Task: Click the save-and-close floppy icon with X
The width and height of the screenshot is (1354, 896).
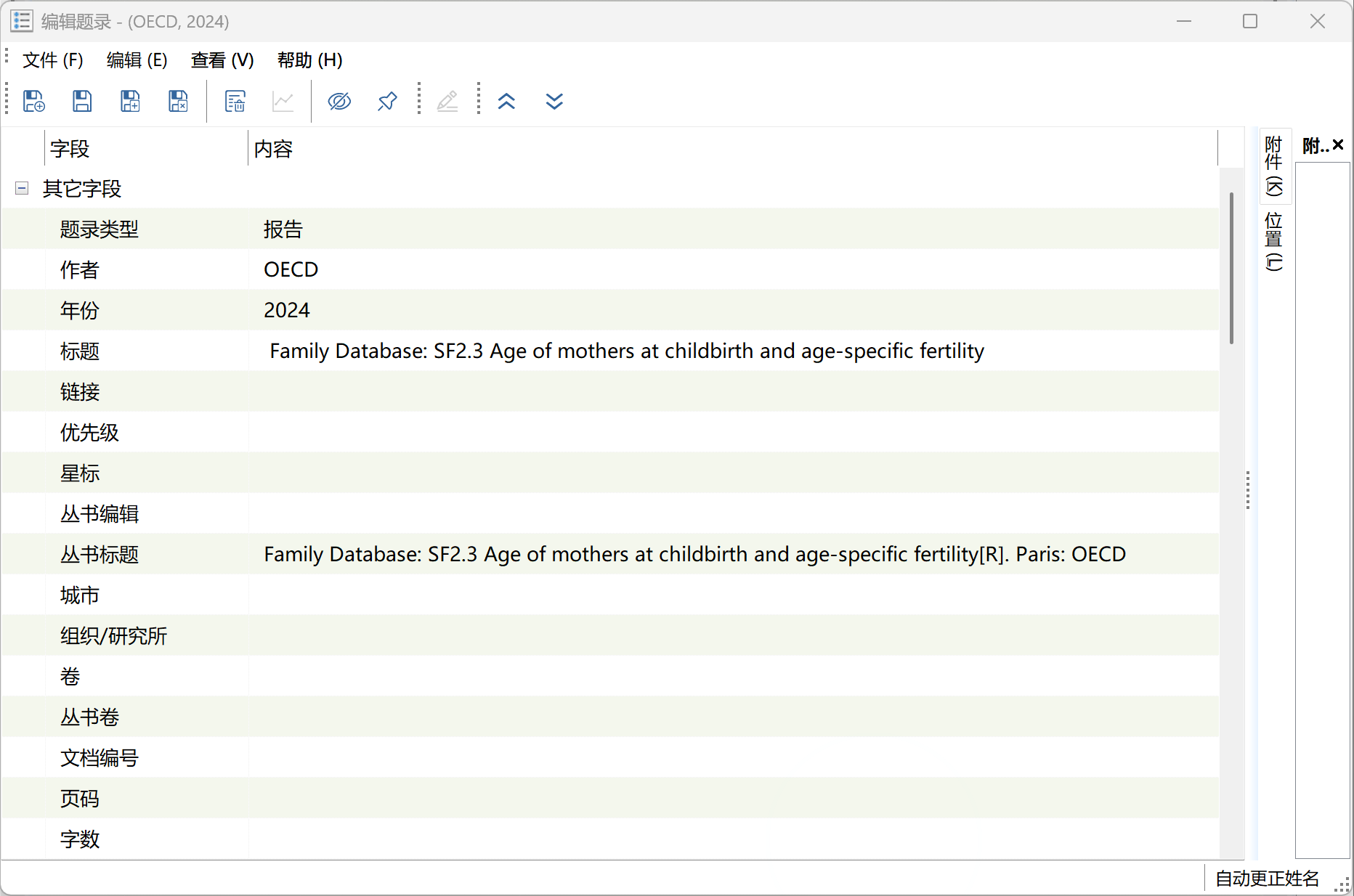Action: pyautogui.click(x=178, y=101)
